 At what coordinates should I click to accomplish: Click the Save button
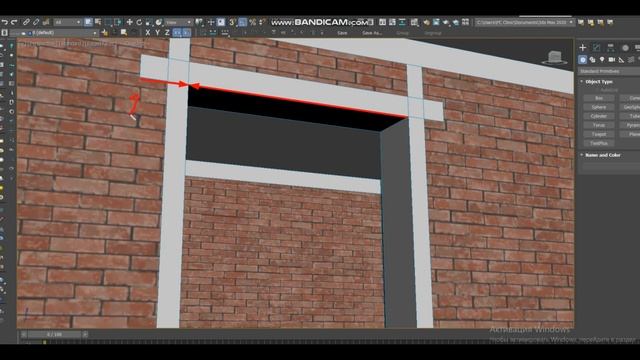click(x=342, y=33)
